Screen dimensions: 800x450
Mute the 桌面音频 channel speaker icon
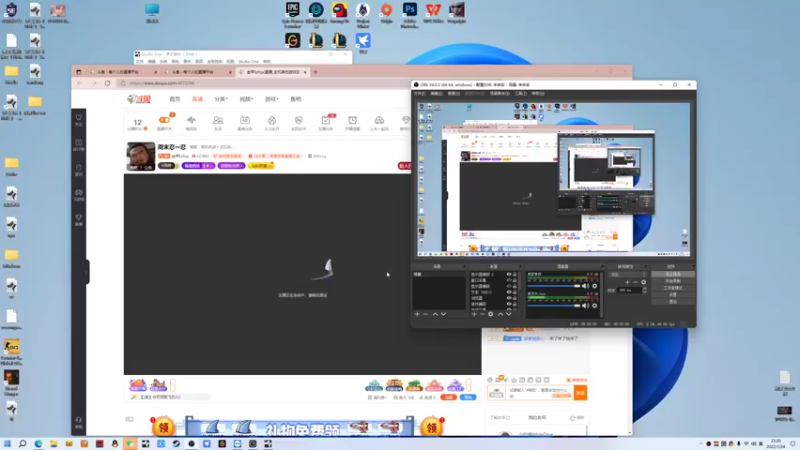click(x=586, y=286)
